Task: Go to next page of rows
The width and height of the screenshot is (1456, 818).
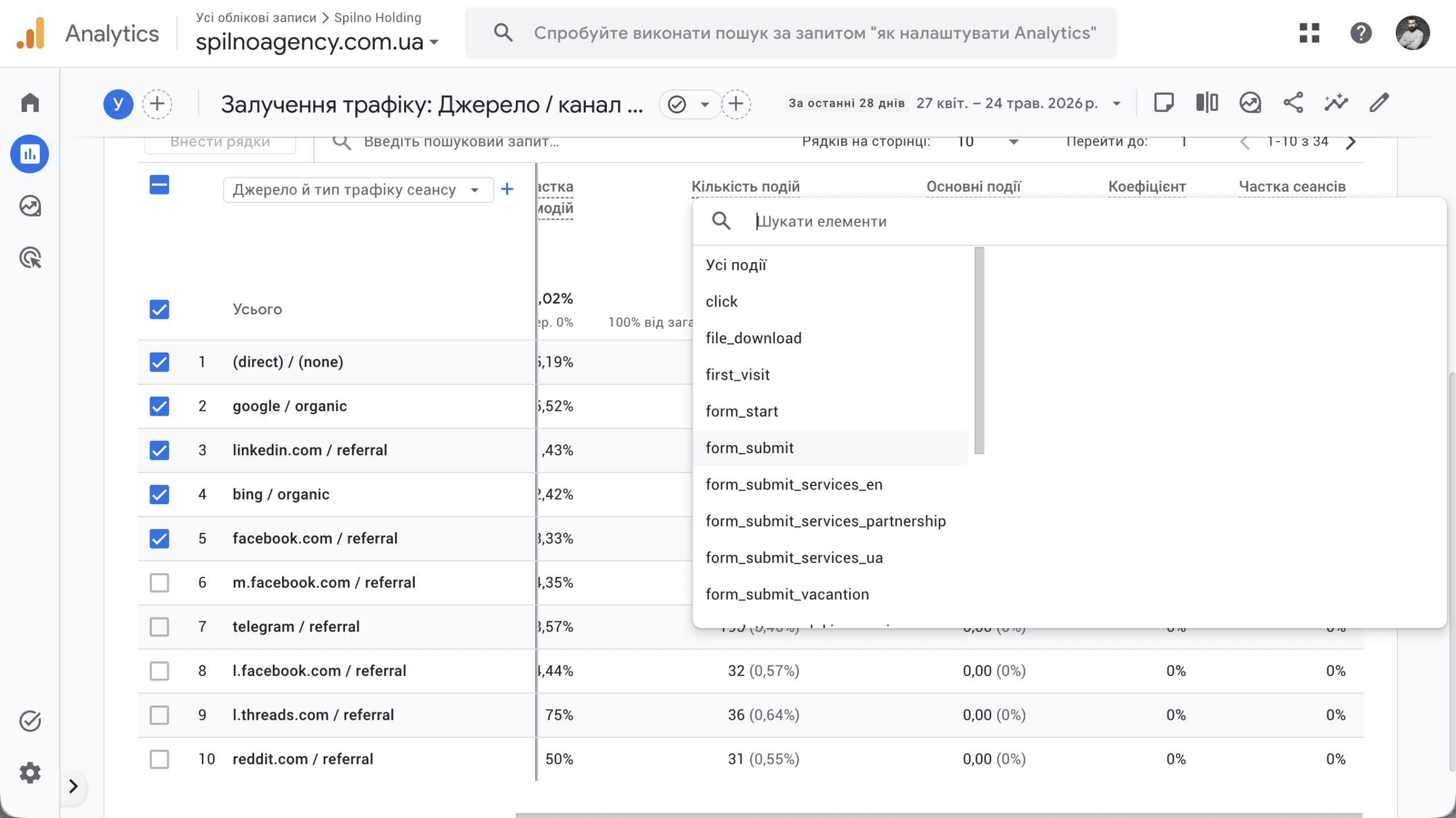Action: point(1351,142)
